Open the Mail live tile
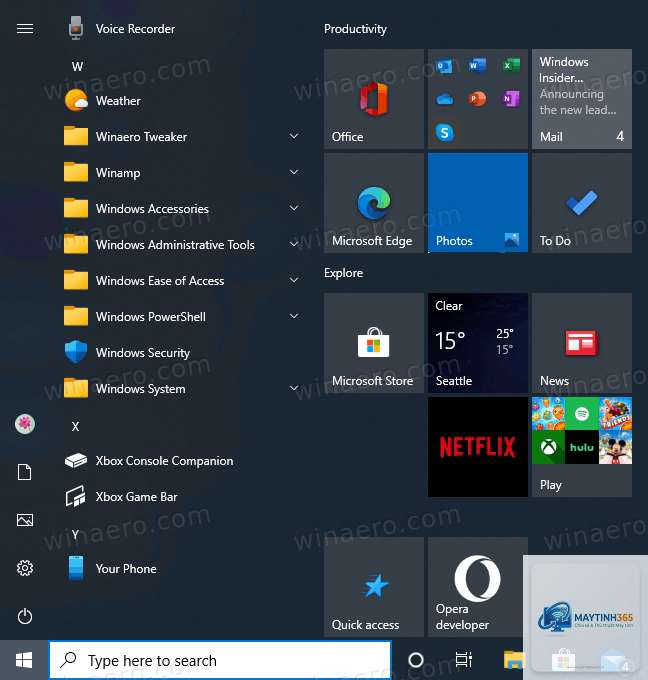The width and height of the screenshot is (648, 680). pos(582,99)
